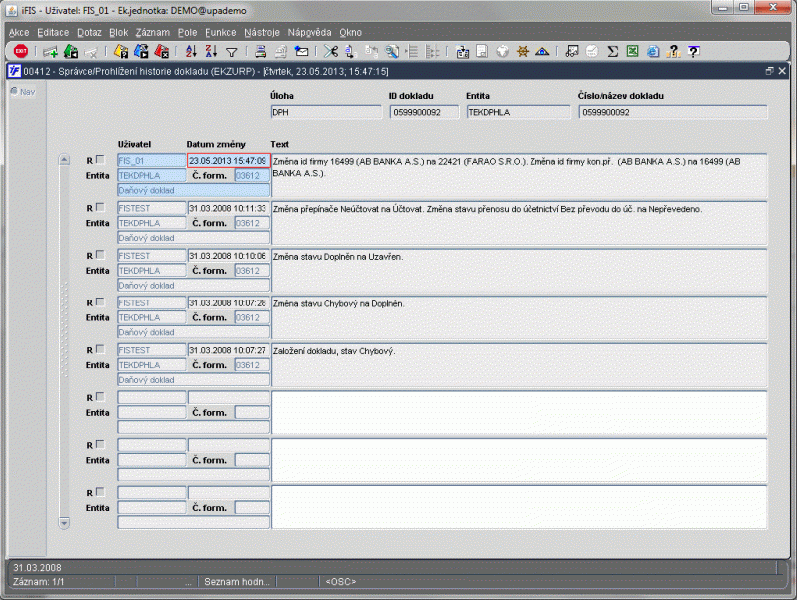This screenshot has height=600, width=797.
Task: Open the Pole menu
Action: 187,33
